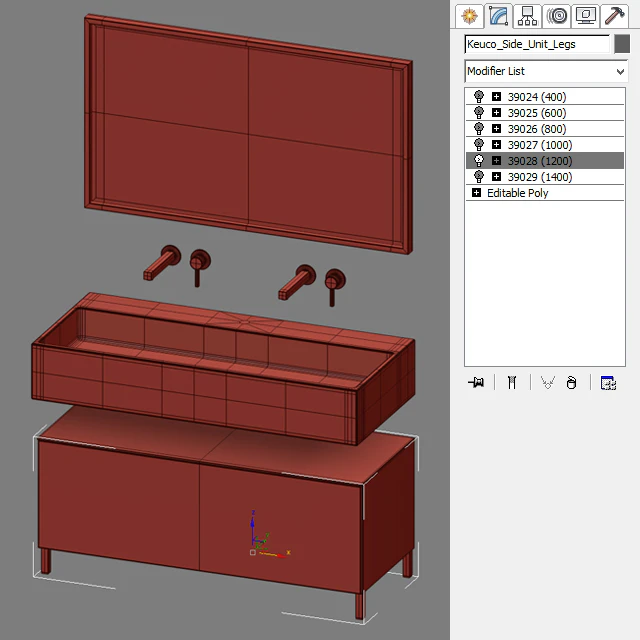Image resolution: width=640 pixels, height=640 pixels.
Task: Open the Create panel tab
Action: click(469, 16)
